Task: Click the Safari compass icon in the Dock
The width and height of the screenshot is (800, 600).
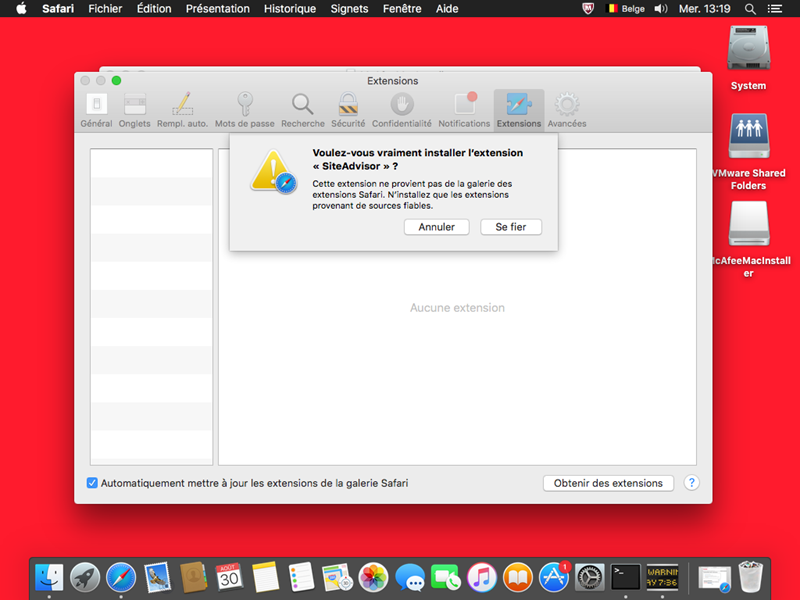Action: (x=121, y=578)
